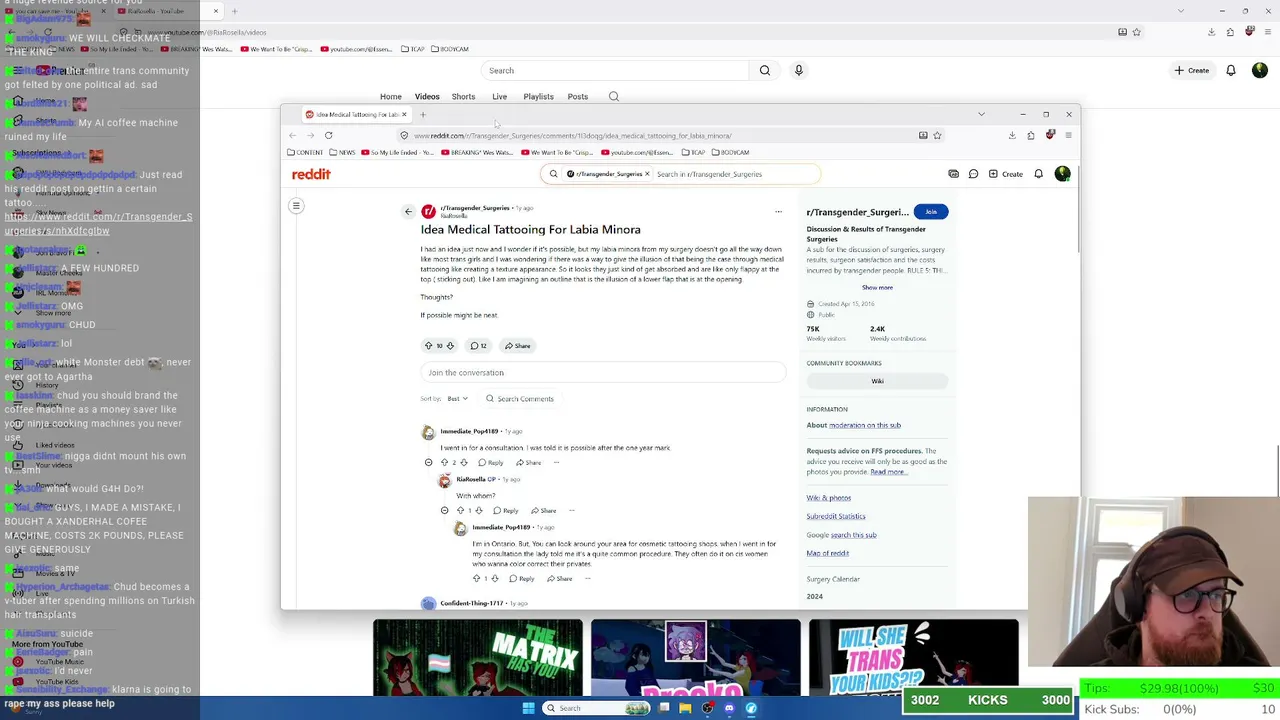Open Telegram from the taskbar
The height and width of the screenshot is (720, 1280).
pos(751,708)
